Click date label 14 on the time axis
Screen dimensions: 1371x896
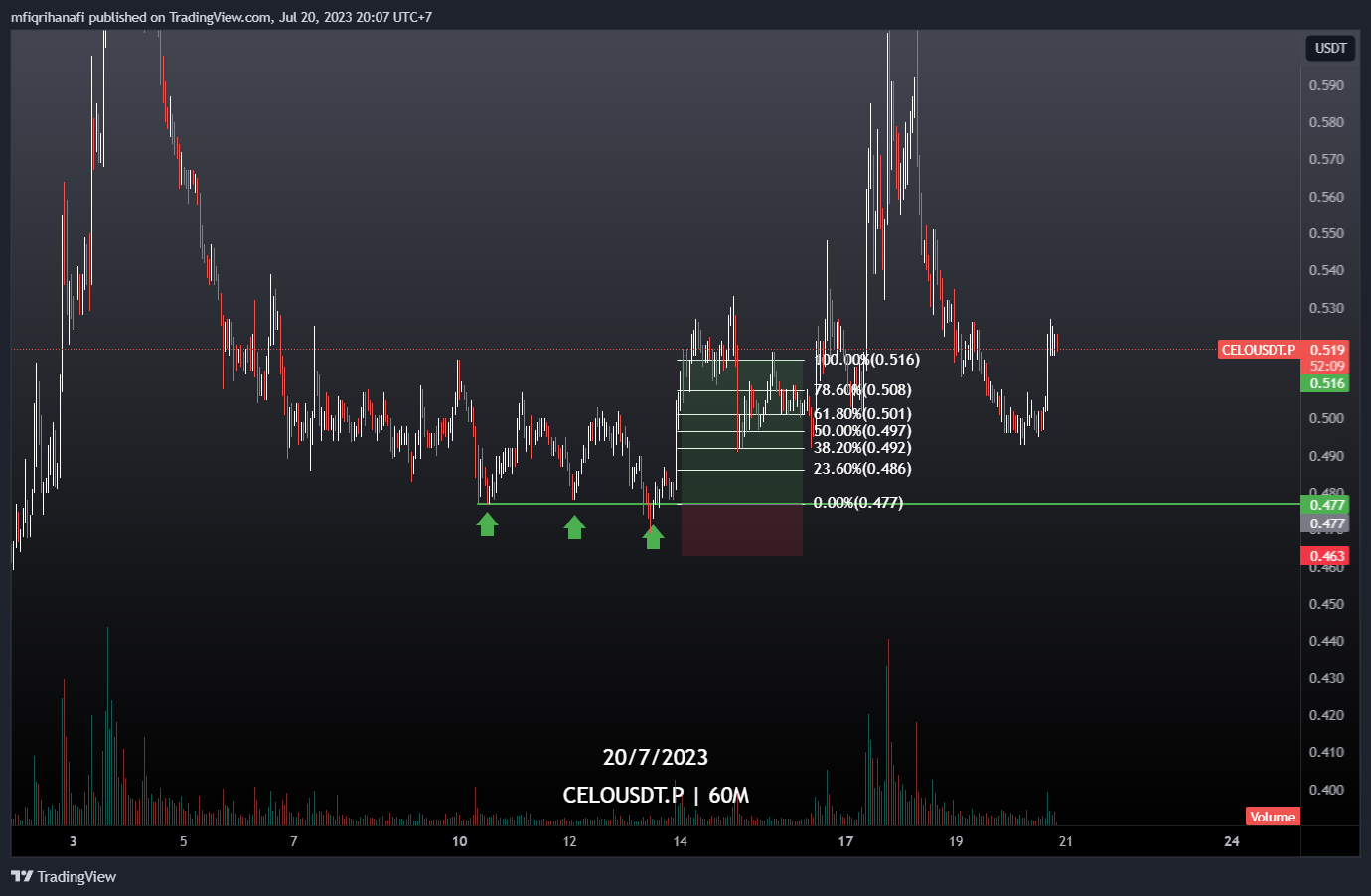pyautogui.click(x=680, y=841)
